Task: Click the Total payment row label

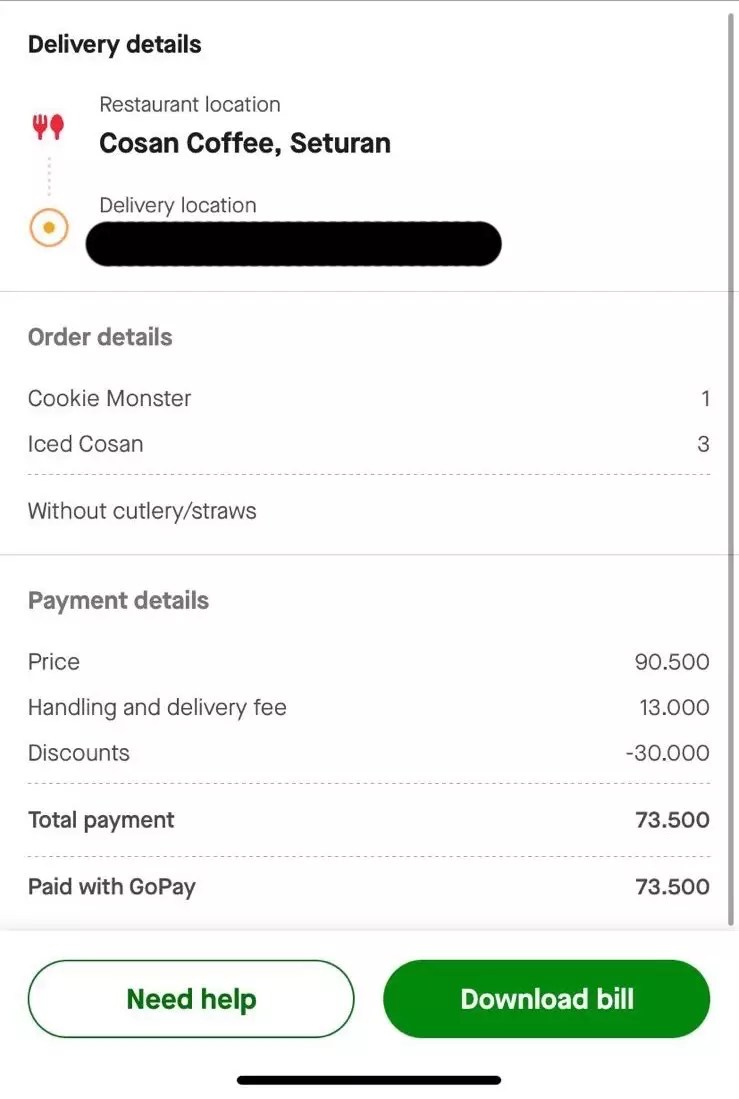Action: click(x=101, y=820)
